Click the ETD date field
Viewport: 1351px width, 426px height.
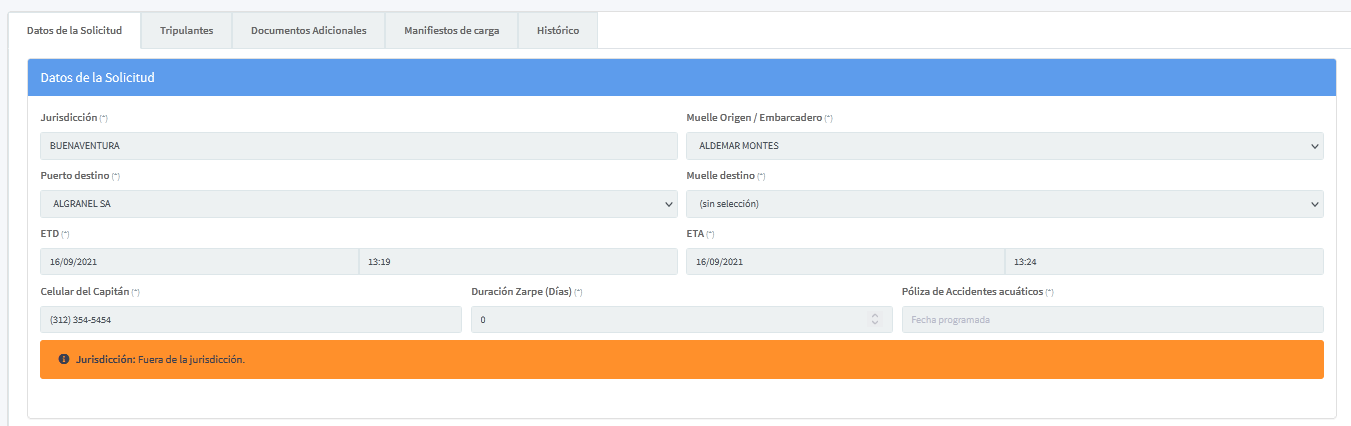click(x=198, y=262)
